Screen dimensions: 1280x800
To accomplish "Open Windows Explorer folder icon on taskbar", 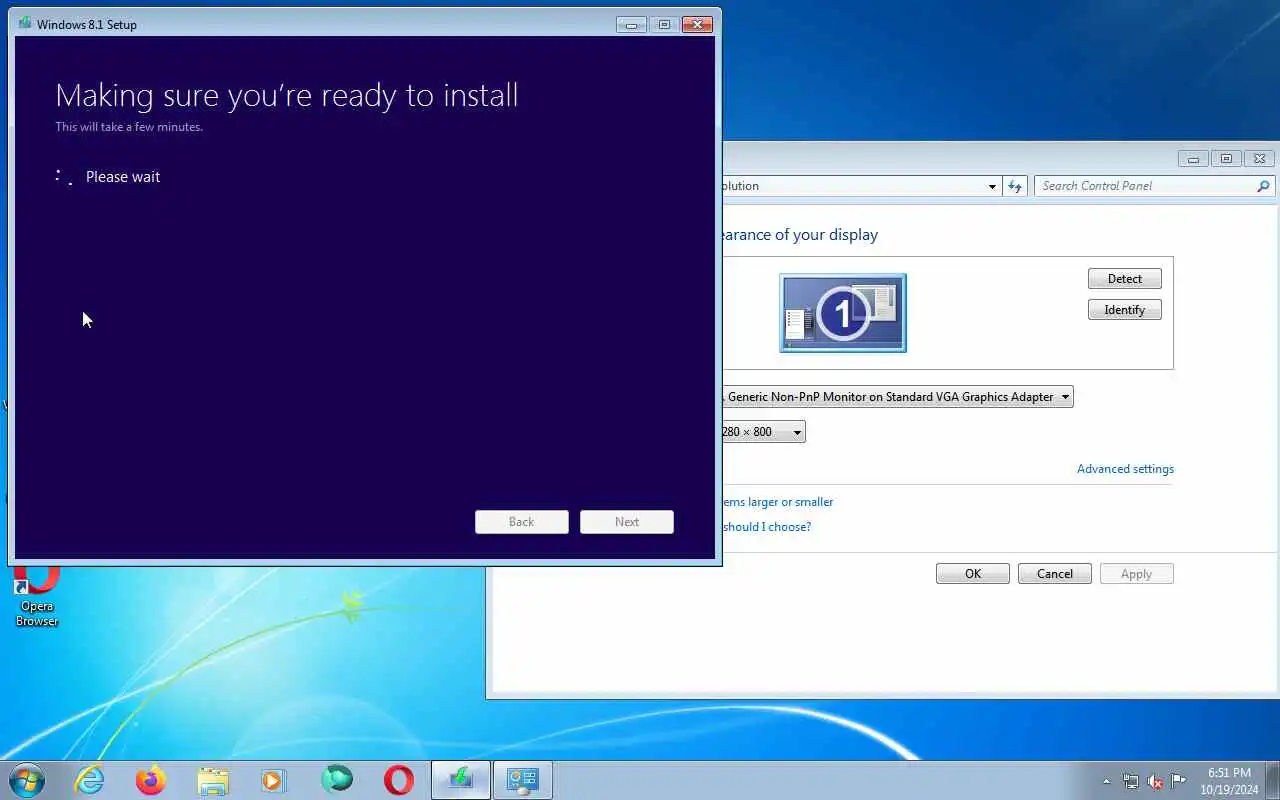I will (x=213, y=780).
